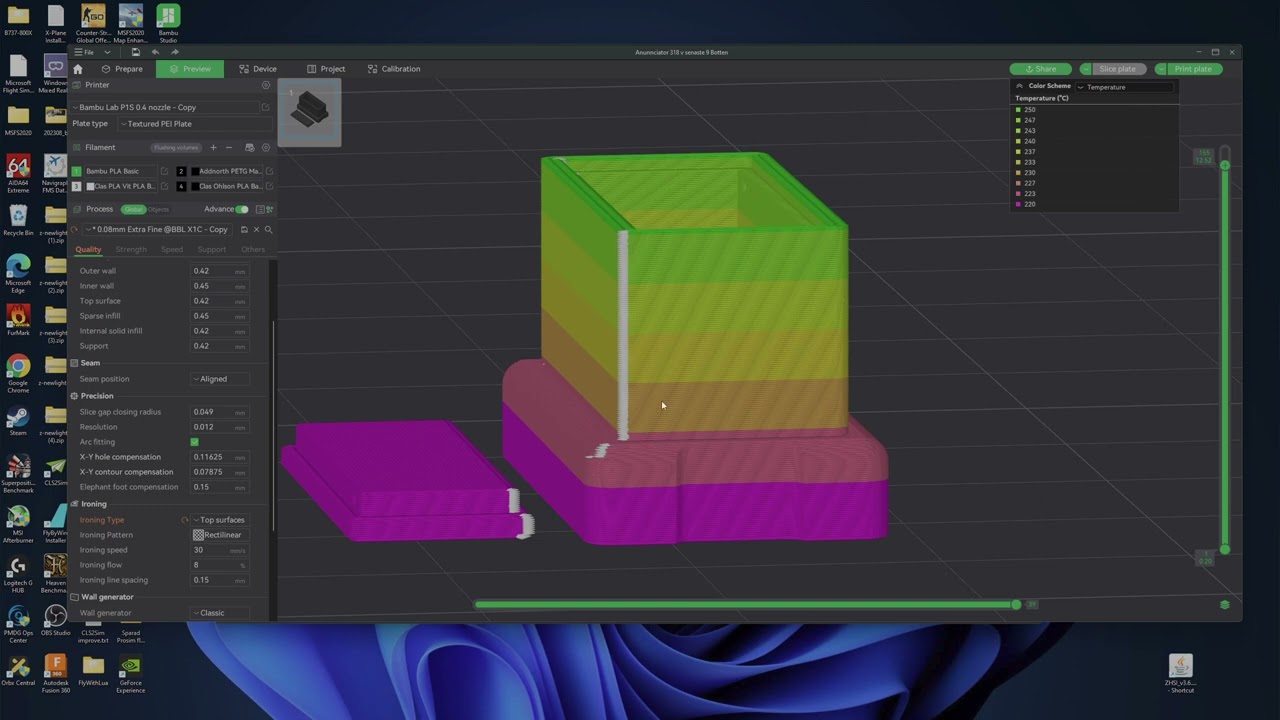Redo the action with the forward arrow

point(175,52)
